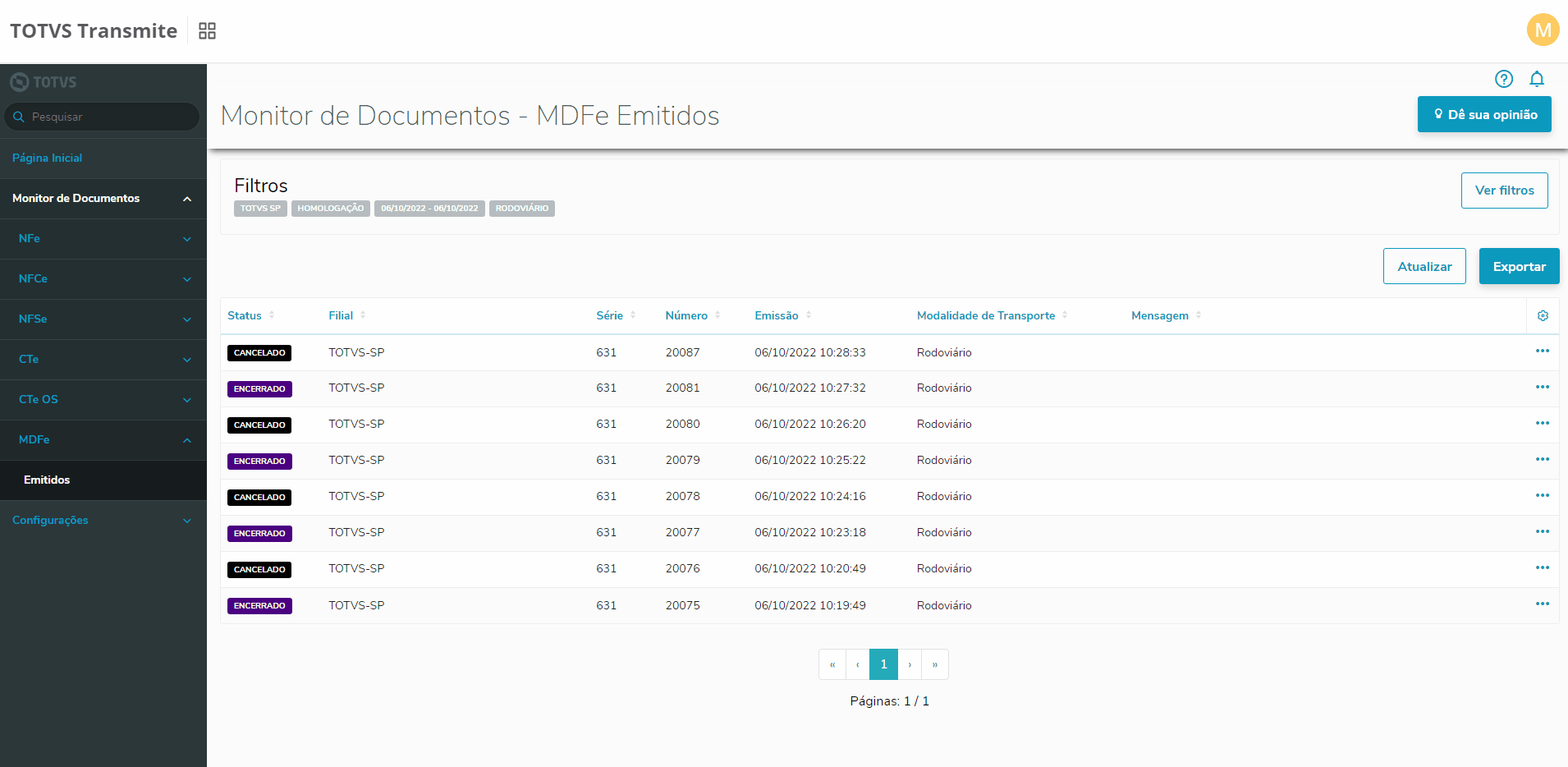Viewport: 1568px width, 767px height.
Task: Sort table by Mensagem column
Action: (1167, 316)
